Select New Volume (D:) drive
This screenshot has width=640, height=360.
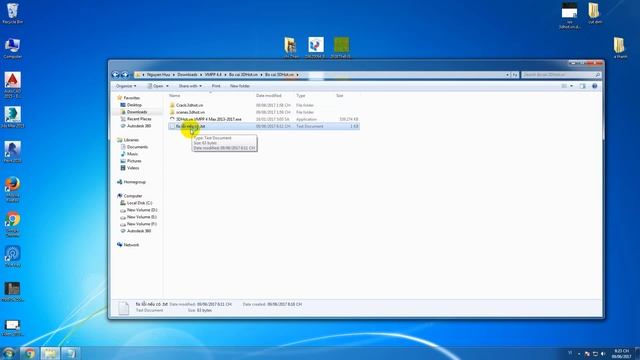(x=142, y=210)
